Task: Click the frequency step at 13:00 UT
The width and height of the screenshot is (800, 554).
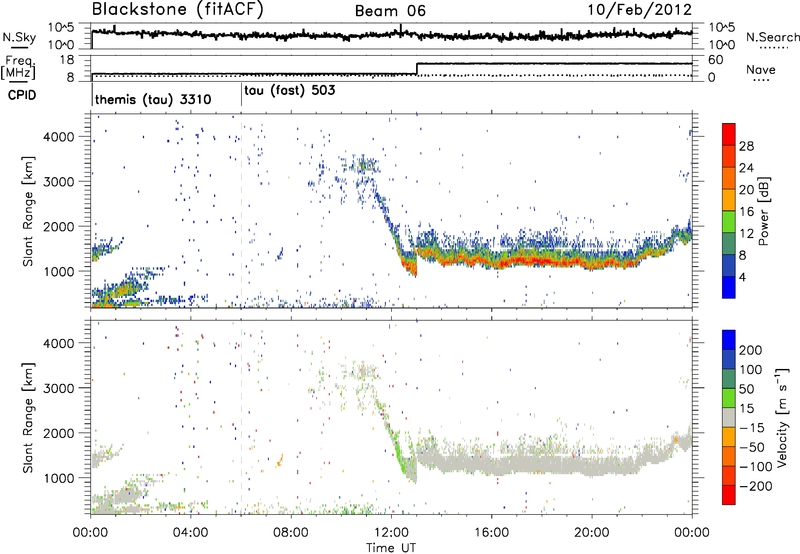Action: tap(417, 69)
